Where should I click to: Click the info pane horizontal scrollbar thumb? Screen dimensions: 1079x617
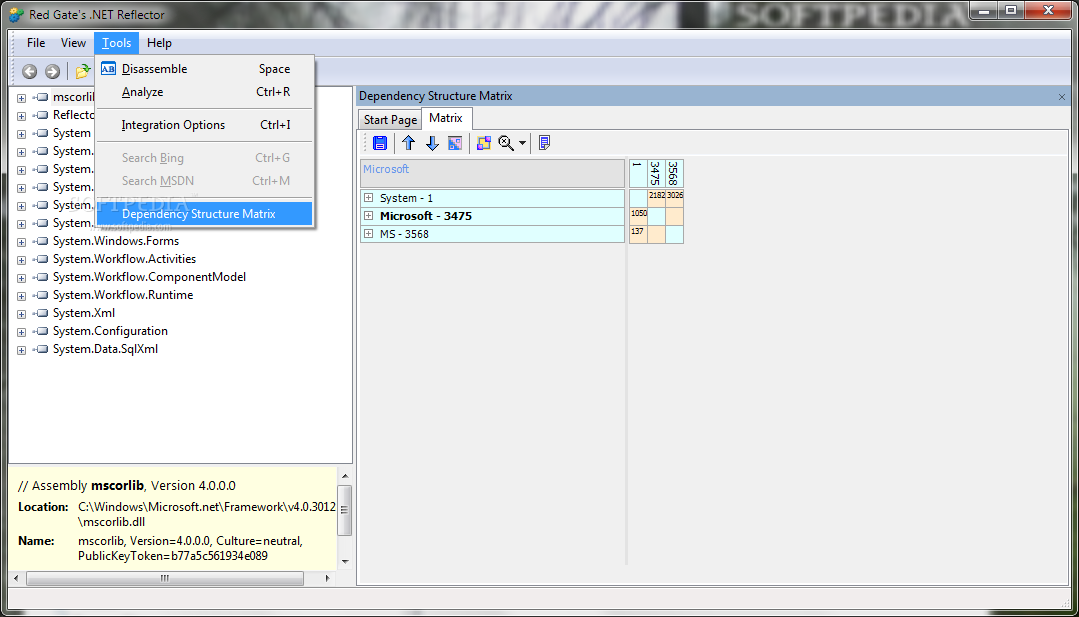[x=164, y=578]
